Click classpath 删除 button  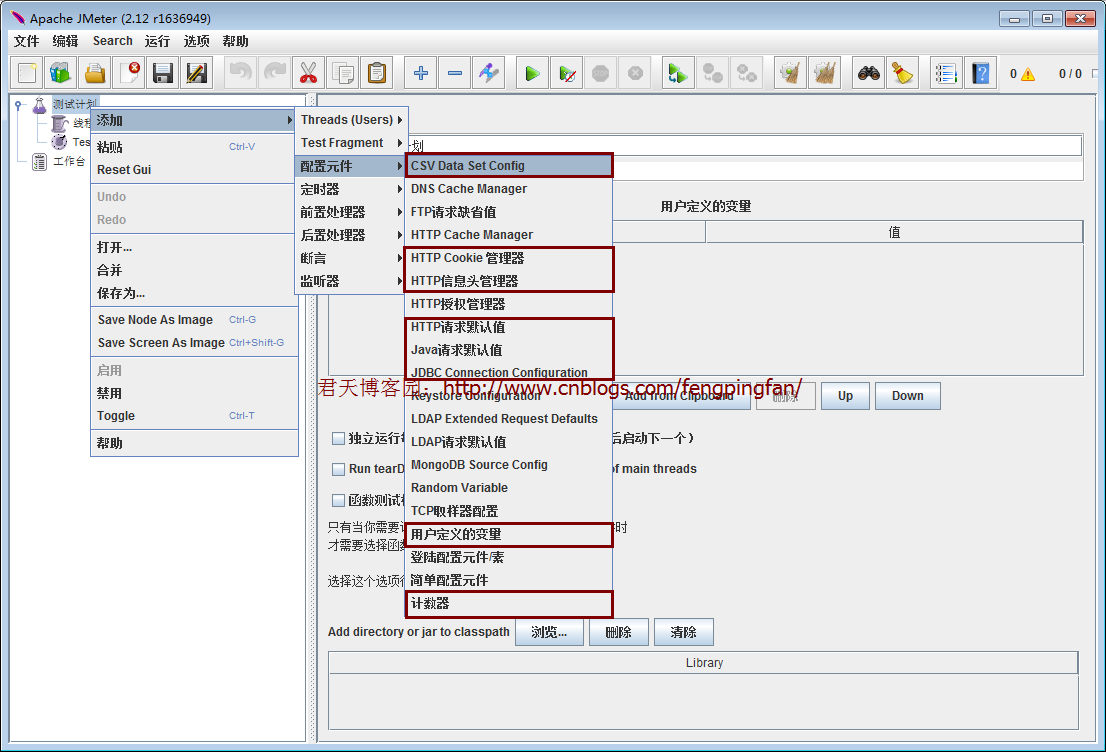pyautogui.click(x=618, y=632)
